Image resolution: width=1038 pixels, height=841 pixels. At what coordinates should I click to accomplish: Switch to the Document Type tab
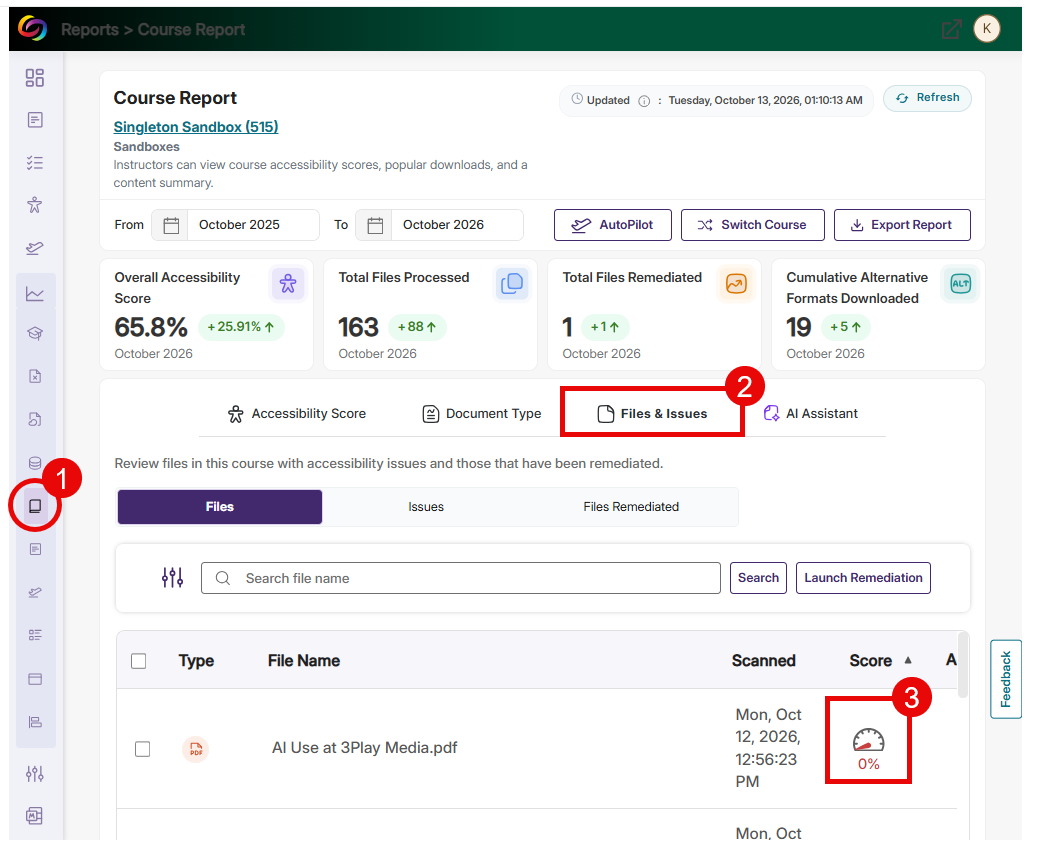click(x=481, y=414)
